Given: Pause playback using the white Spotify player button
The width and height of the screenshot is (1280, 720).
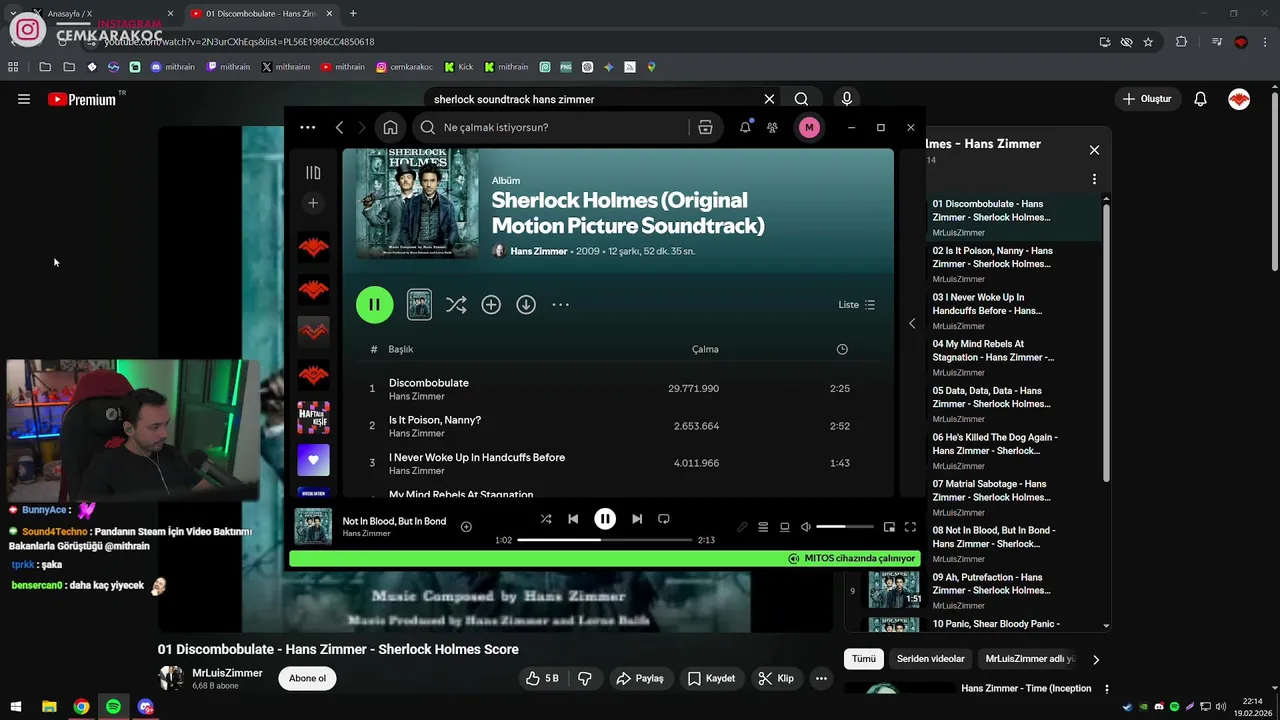Looking at the screenshot, I should 605,519.
